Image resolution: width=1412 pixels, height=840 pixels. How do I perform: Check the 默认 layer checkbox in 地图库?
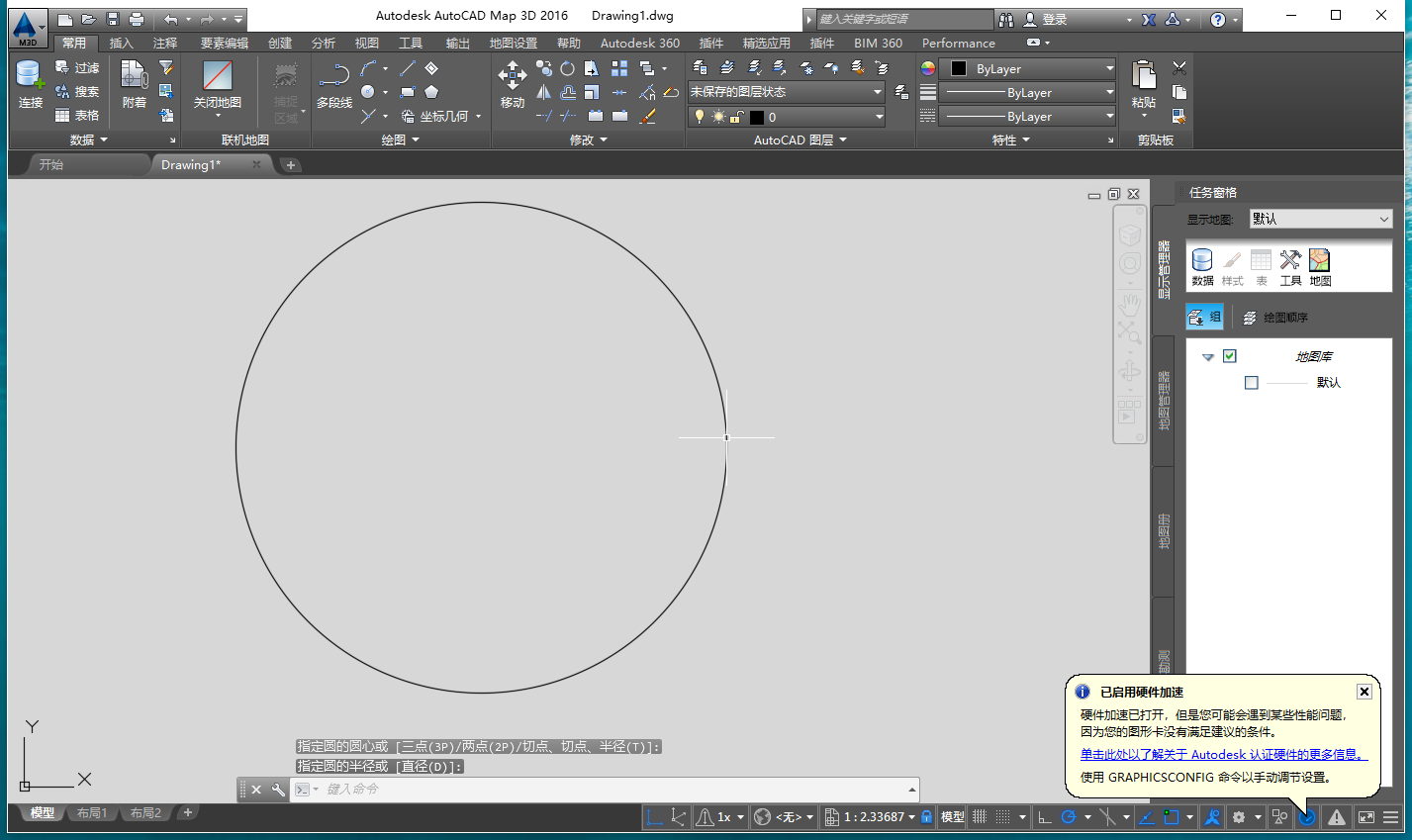pos(1251,382)
